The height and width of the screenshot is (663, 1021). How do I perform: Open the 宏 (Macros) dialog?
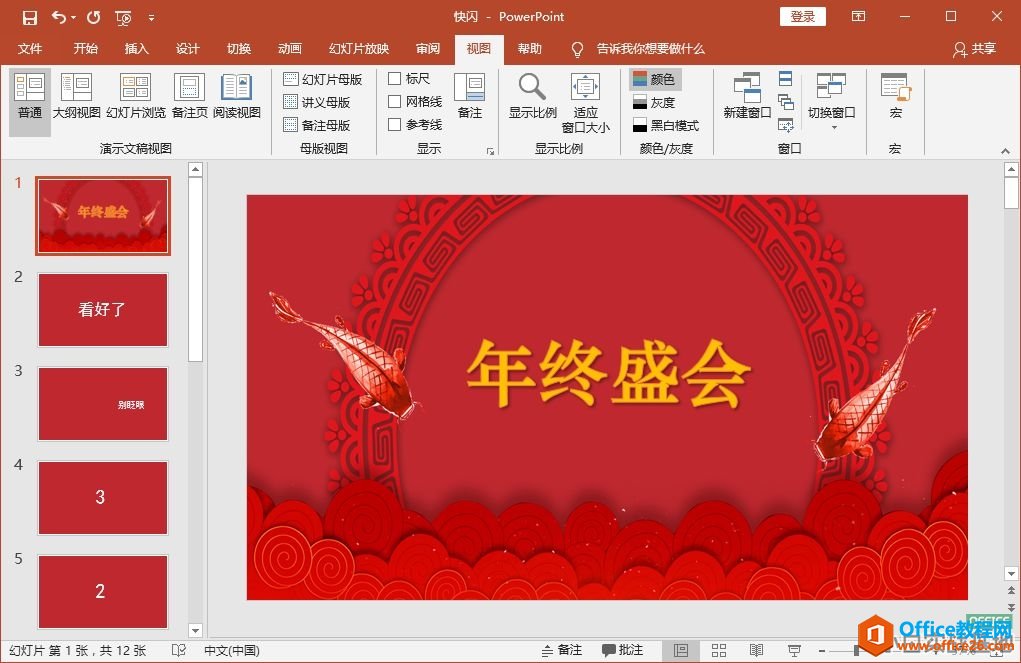(893, 97)
